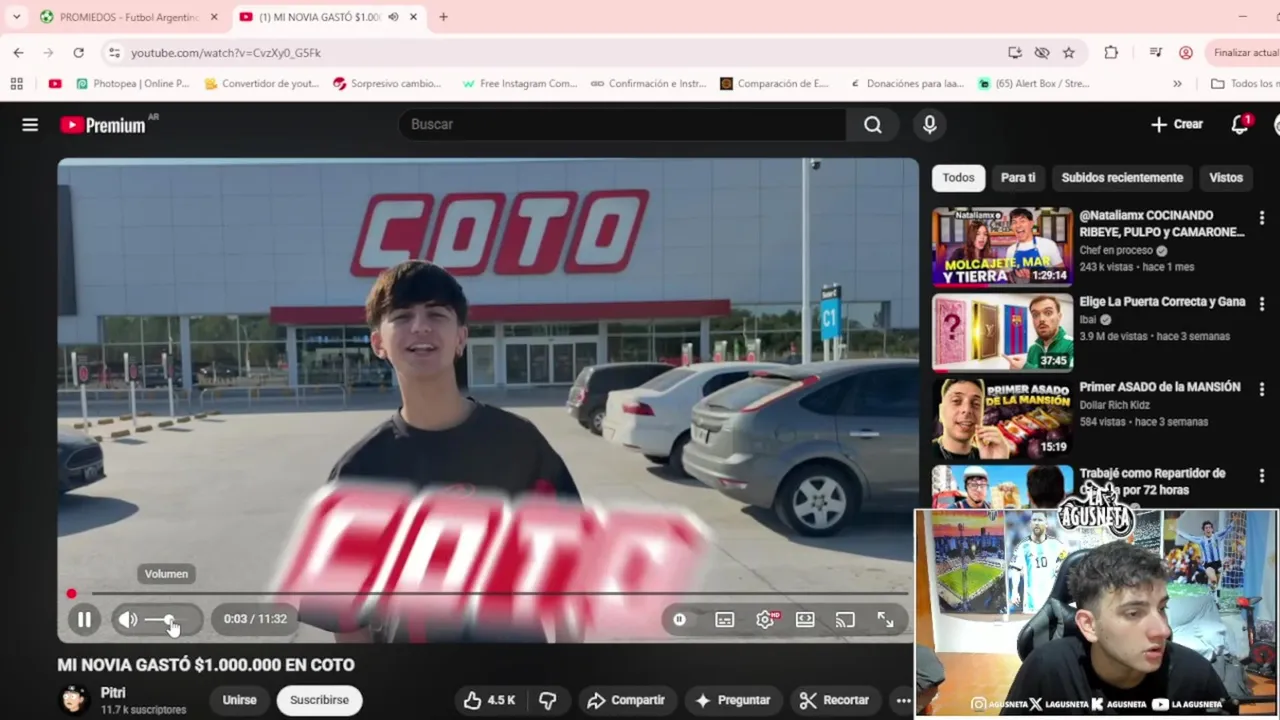Viewport: 1280px width, 720px height.
Task: Switch to theater mode view
Action: click(x=805, y=620)
